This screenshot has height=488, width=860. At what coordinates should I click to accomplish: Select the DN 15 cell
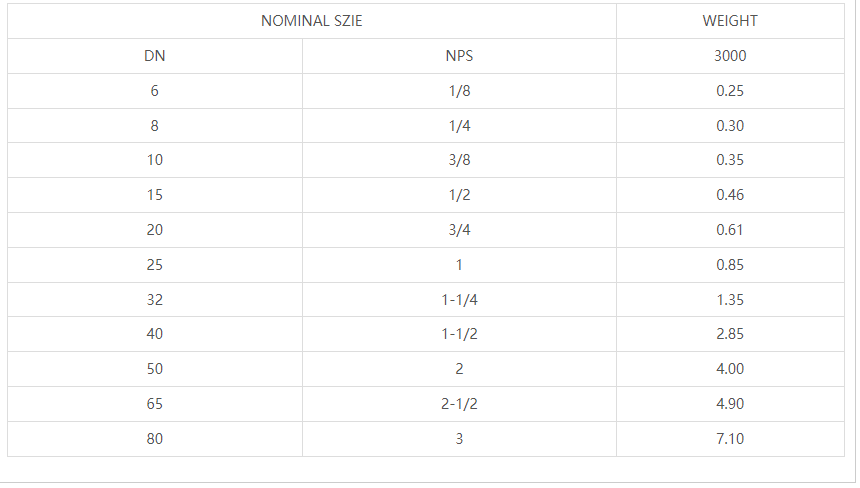point(155,195)
